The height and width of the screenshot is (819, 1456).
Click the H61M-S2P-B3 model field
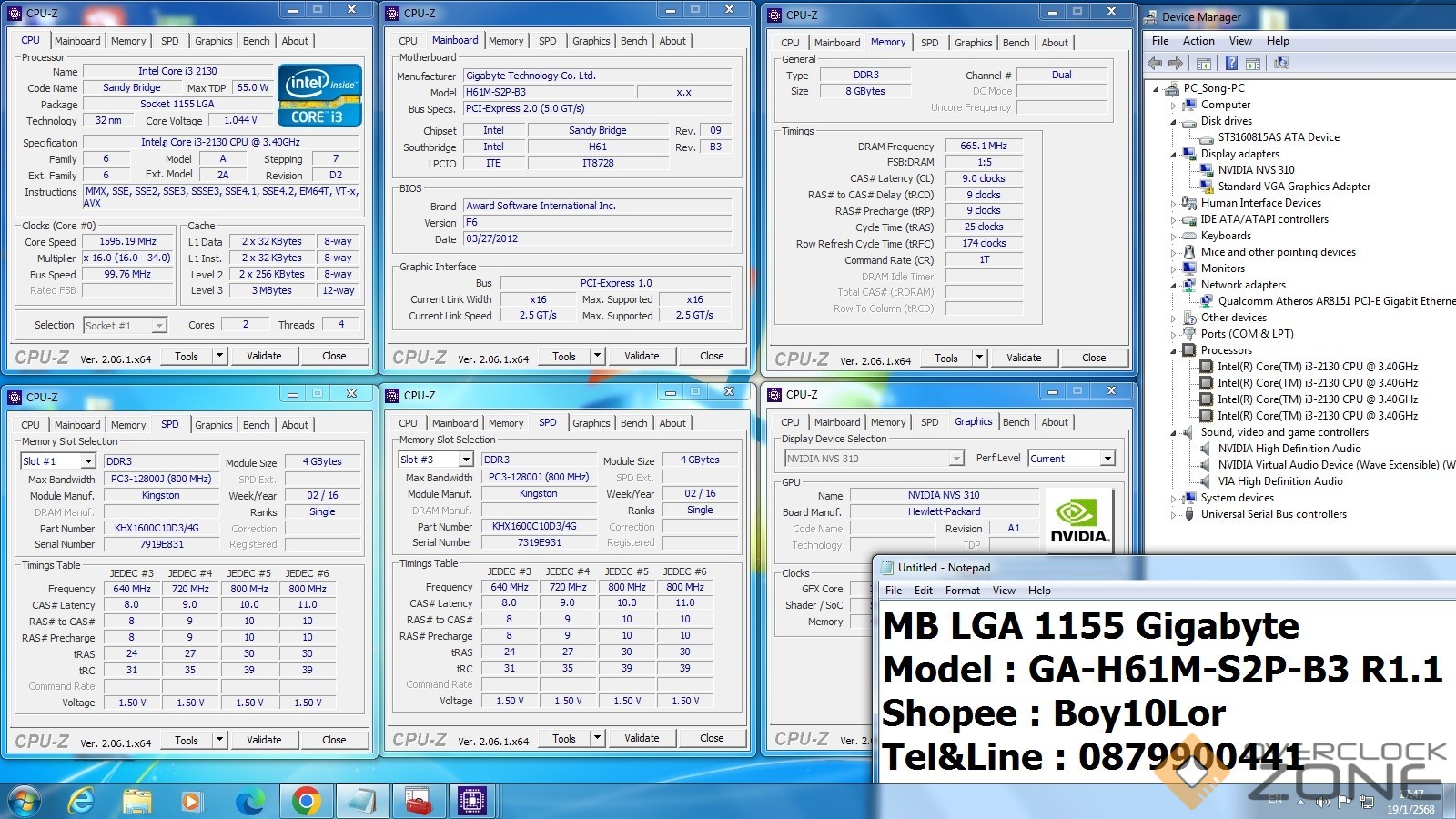[x=547, y=92]
